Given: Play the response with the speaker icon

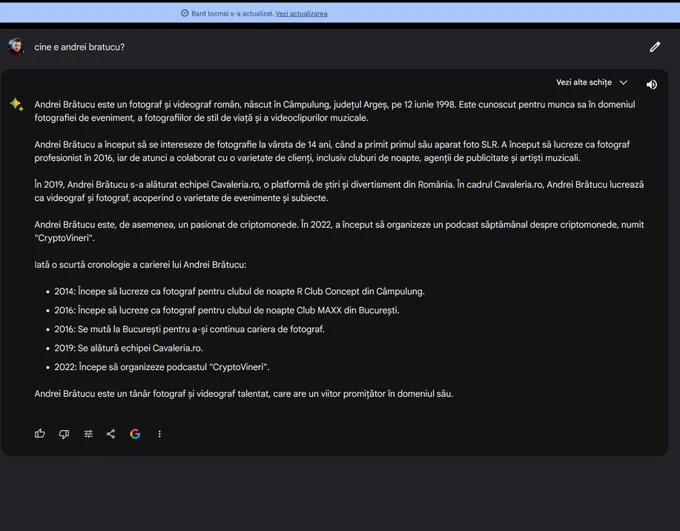Looking at the screenshot, I should pos(651,85).
